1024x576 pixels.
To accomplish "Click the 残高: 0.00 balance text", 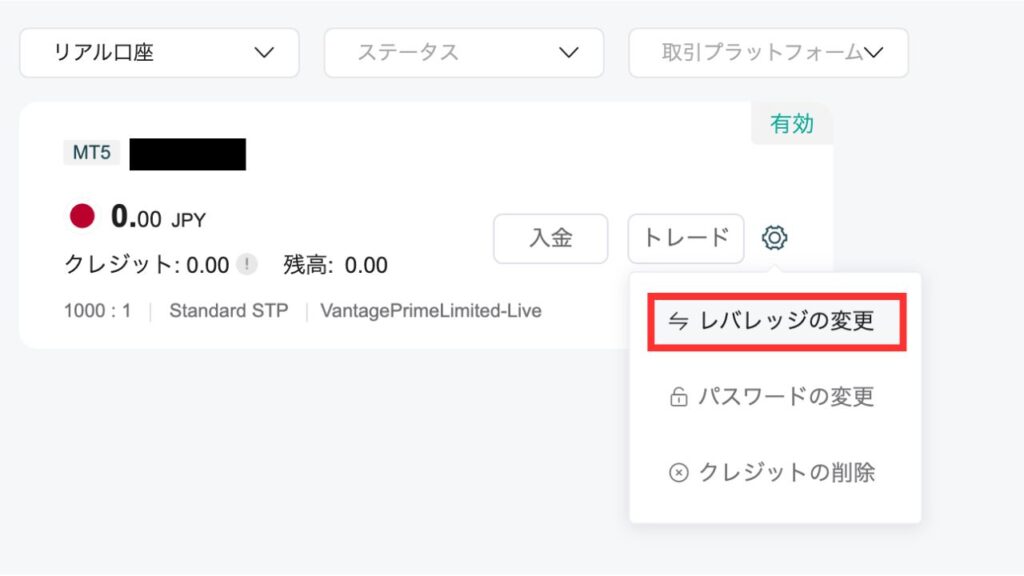I will [335, 264].
